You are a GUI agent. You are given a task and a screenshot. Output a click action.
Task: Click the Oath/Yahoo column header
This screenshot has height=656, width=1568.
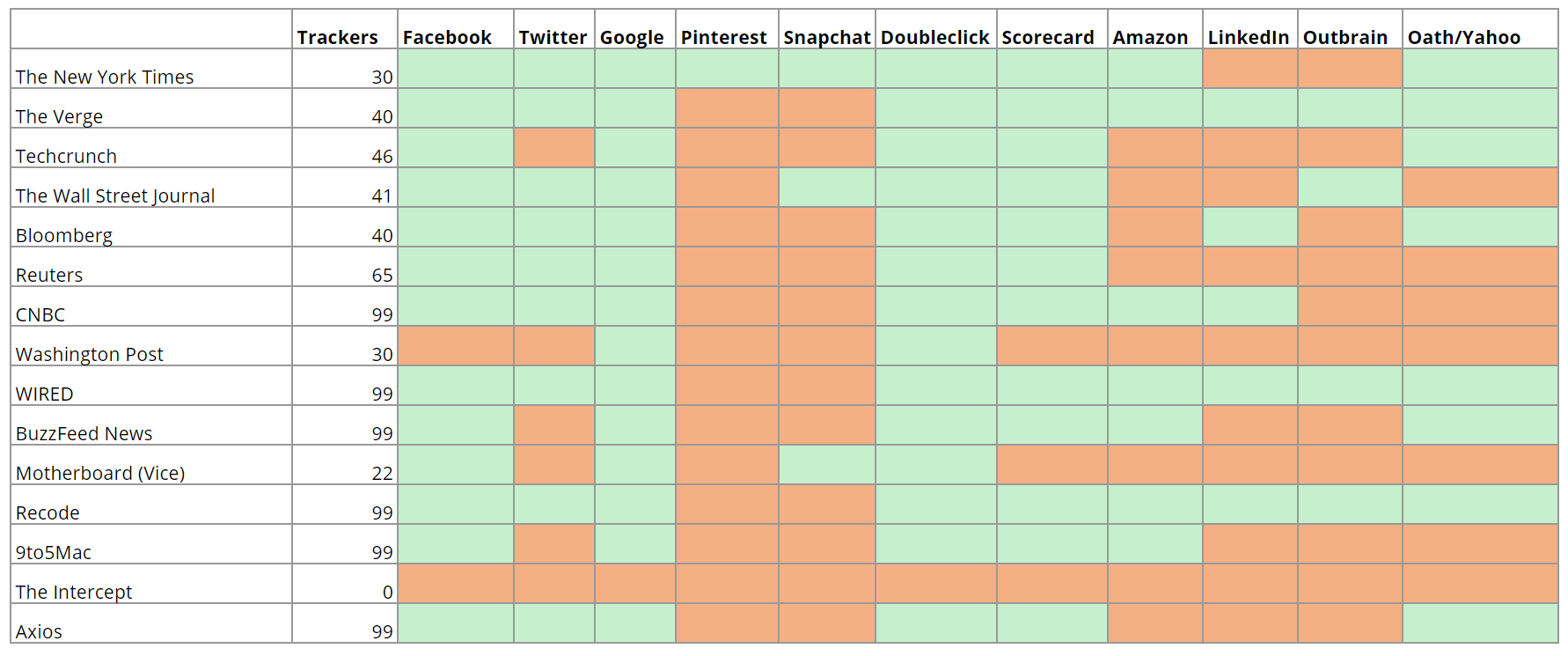pyautogui.click(x=1464, y=37)
